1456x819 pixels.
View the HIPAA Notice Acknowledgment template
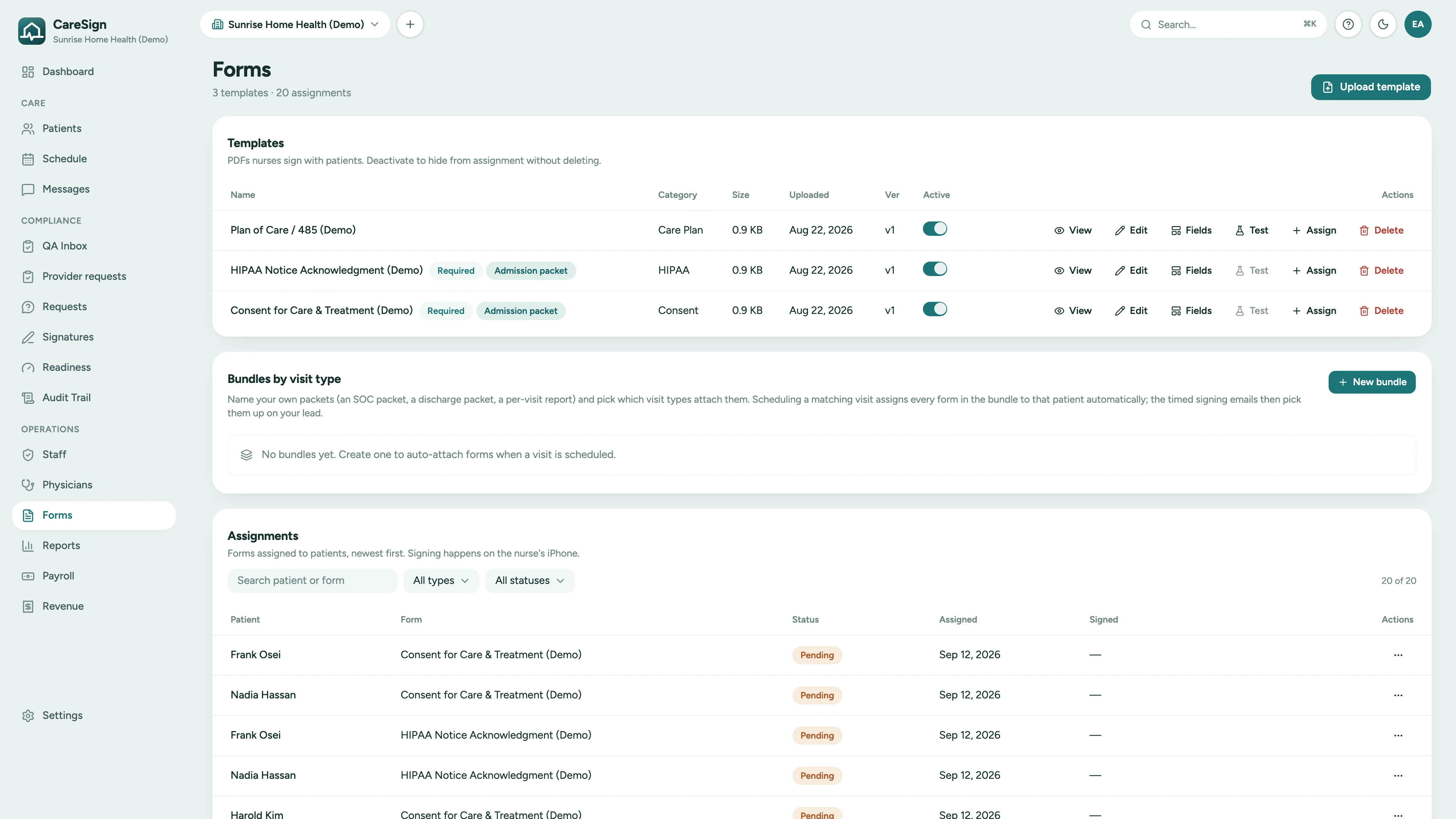click(1072, 270)
